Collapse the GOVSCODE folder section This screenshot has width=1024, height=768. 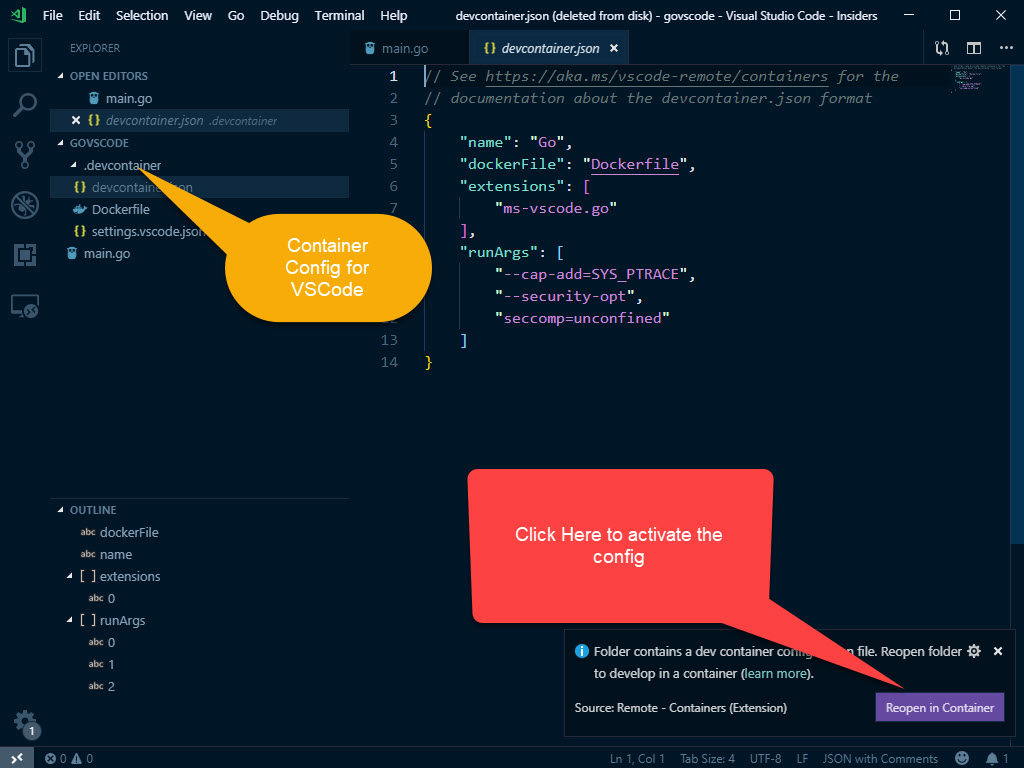tap(61, 142)
